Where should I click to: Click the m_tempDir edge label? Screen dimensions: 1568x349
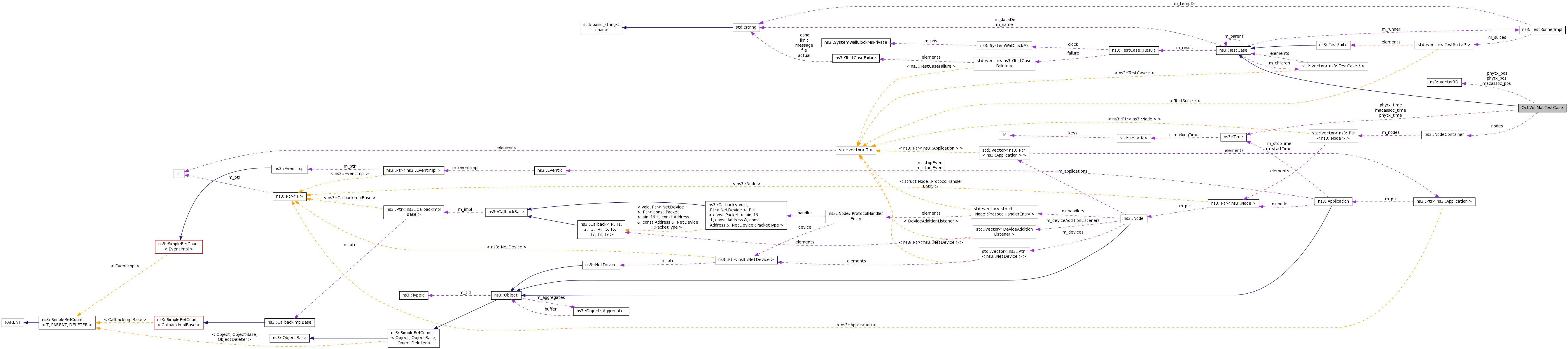[1184, 4]
